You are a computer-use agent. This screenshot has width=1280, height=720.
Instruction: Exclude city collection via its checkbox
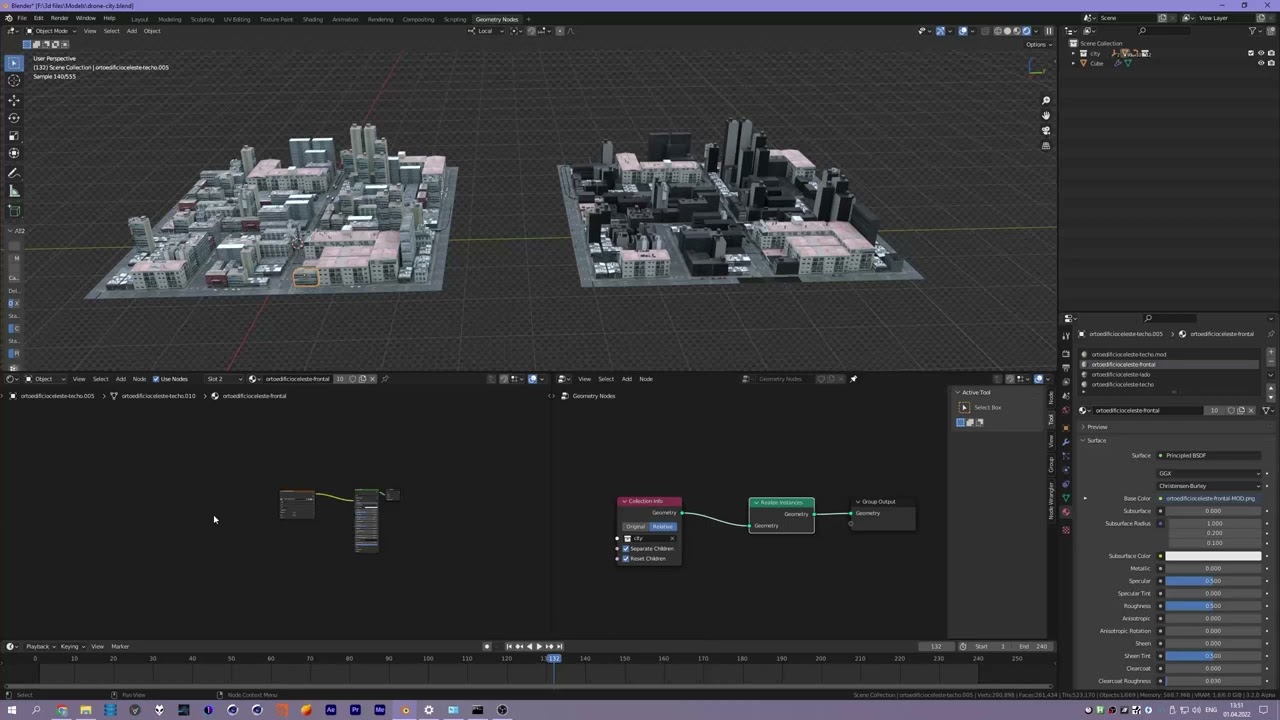tap(1250, 53)
